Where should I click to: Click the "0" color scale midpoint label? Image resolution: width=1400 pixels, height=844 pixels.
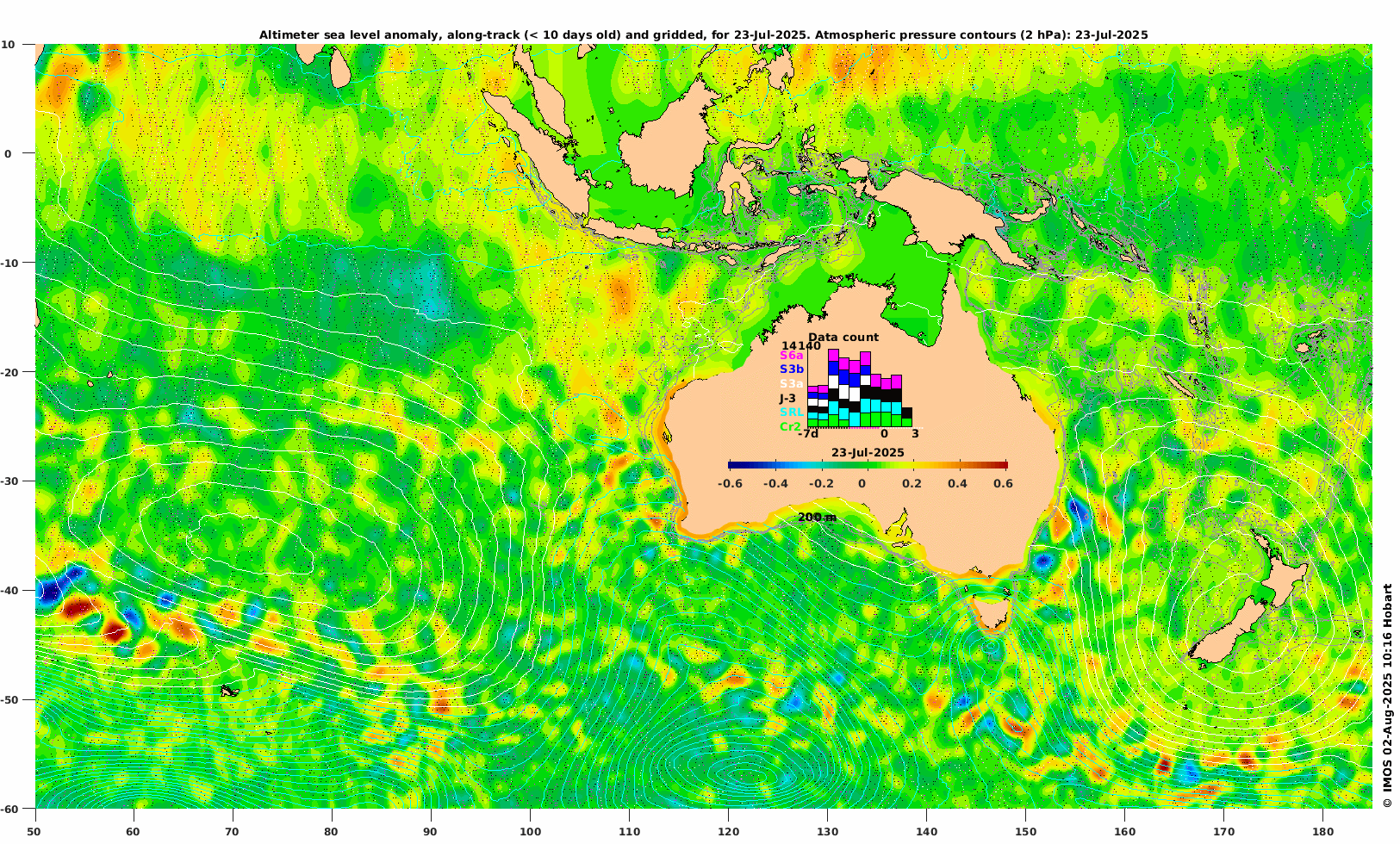coord(862,484)
